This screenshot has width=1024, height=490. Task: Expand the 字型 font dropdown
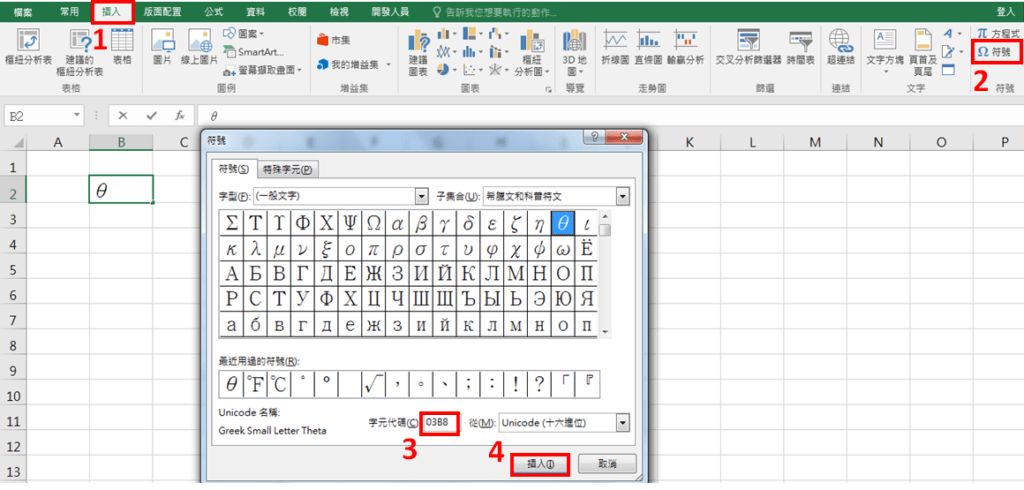click(x=421, y=196)
